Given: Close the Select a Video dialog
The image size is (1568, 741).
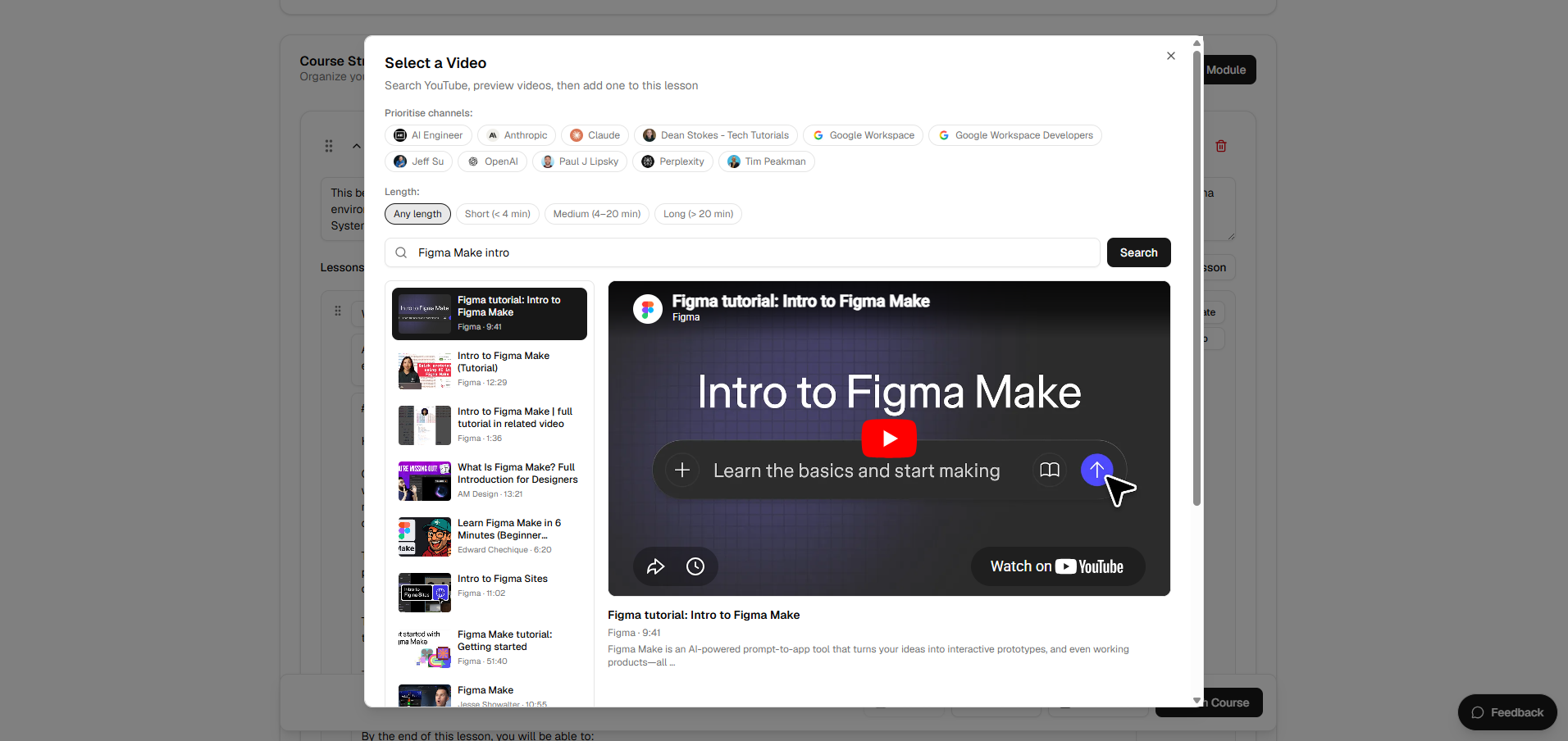Looking at the screenshot, I should pyautogui.click(x=1170, y=56).
